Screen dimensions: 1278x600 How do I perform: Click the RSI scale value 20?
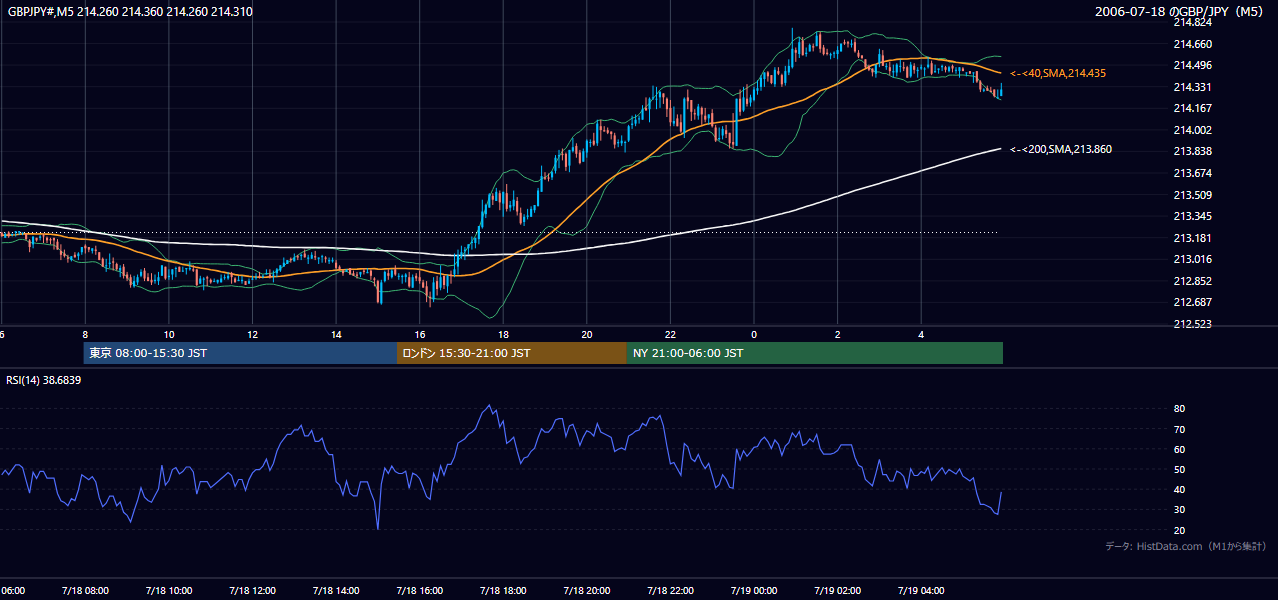click(1179, 530)
